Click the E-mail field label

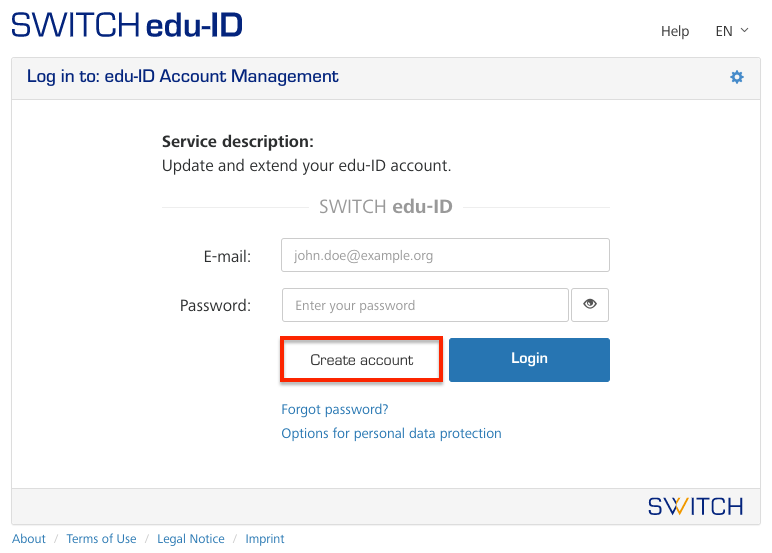click(x=227, y=256)
